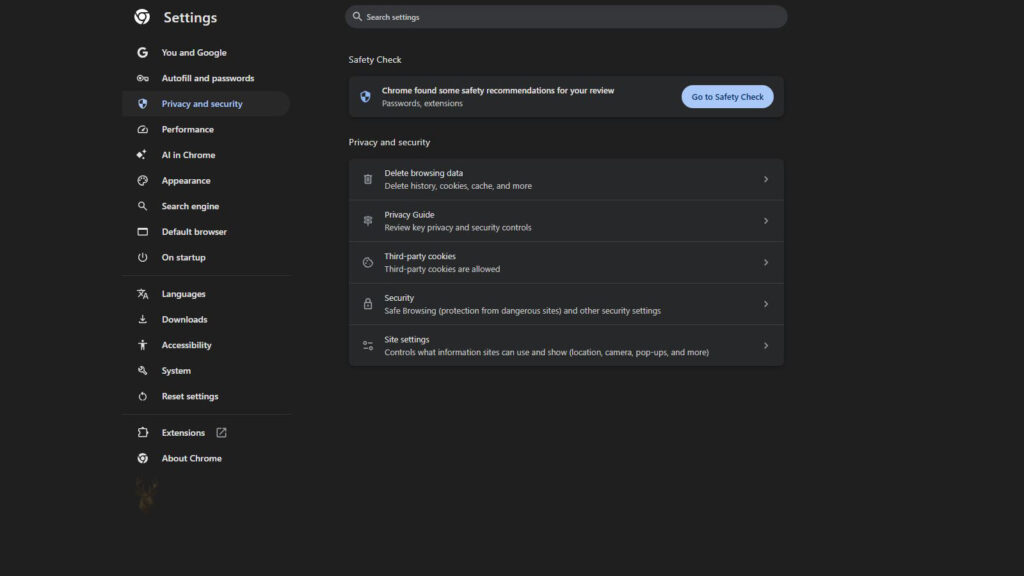Open Reset settings section
1024x576 pixels.
[206, 396]
